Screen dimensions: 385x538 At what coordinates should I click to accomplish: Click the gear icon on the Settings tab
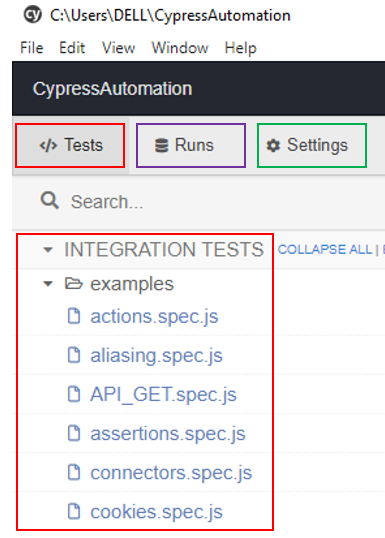tap(273, 145)
